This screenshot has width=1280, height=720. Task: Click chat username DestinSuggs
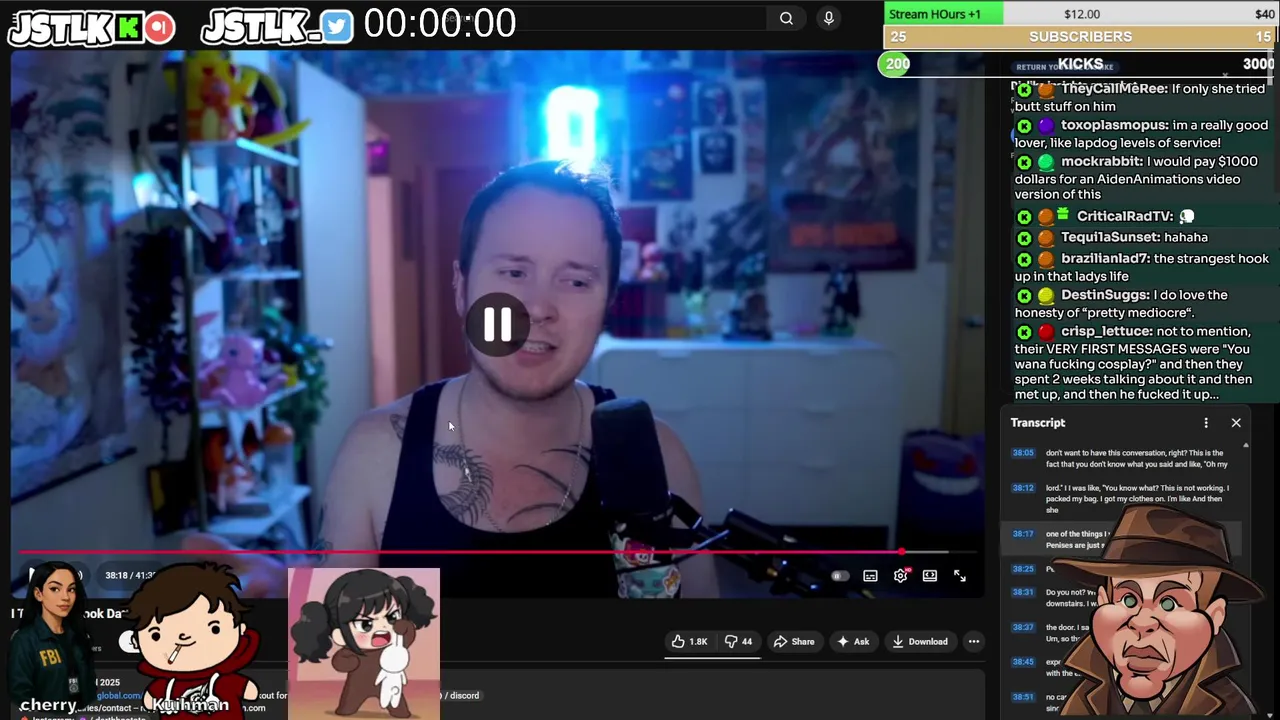coord(1104,295)
